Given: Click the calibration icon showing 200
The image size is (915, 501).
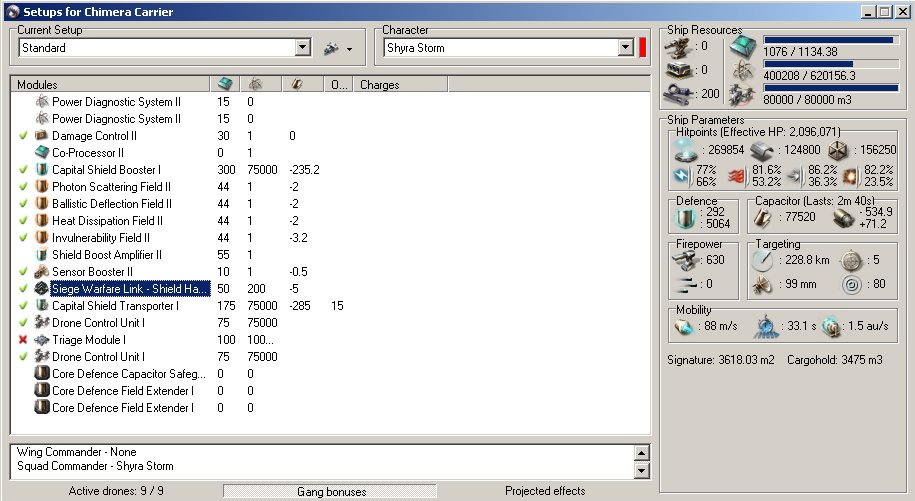Looking at the screenshot, I should (x=678, y=93).
